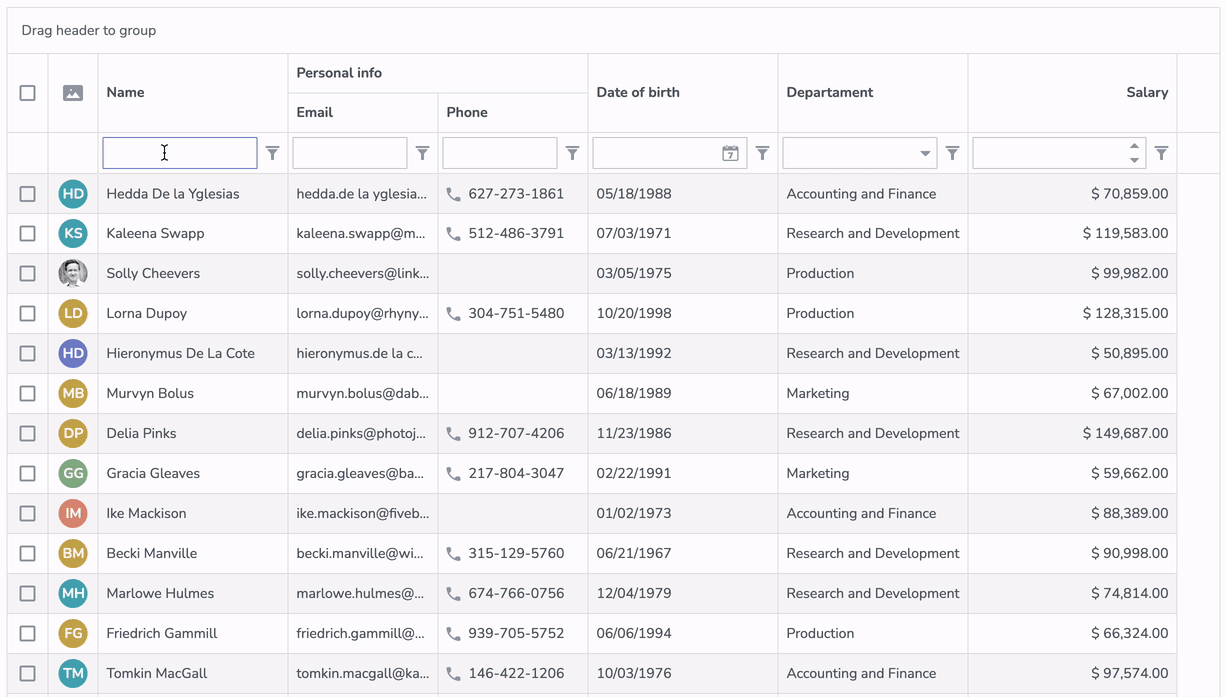Image resolution: width=1226 pixels, height=697 pixels.
Task: Click the Personal info group header
Action: click(438, 73)
